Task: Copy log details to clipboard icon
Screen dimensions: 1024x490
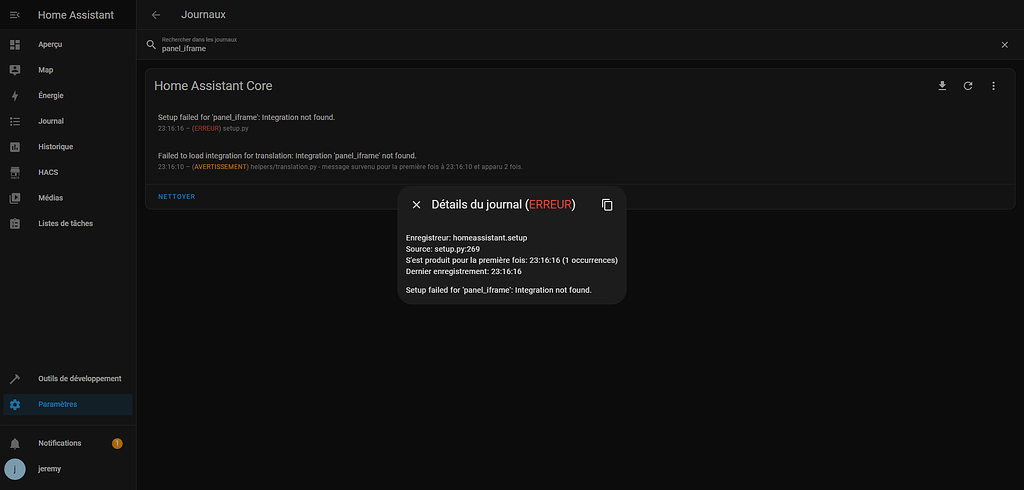Action: 607,204
